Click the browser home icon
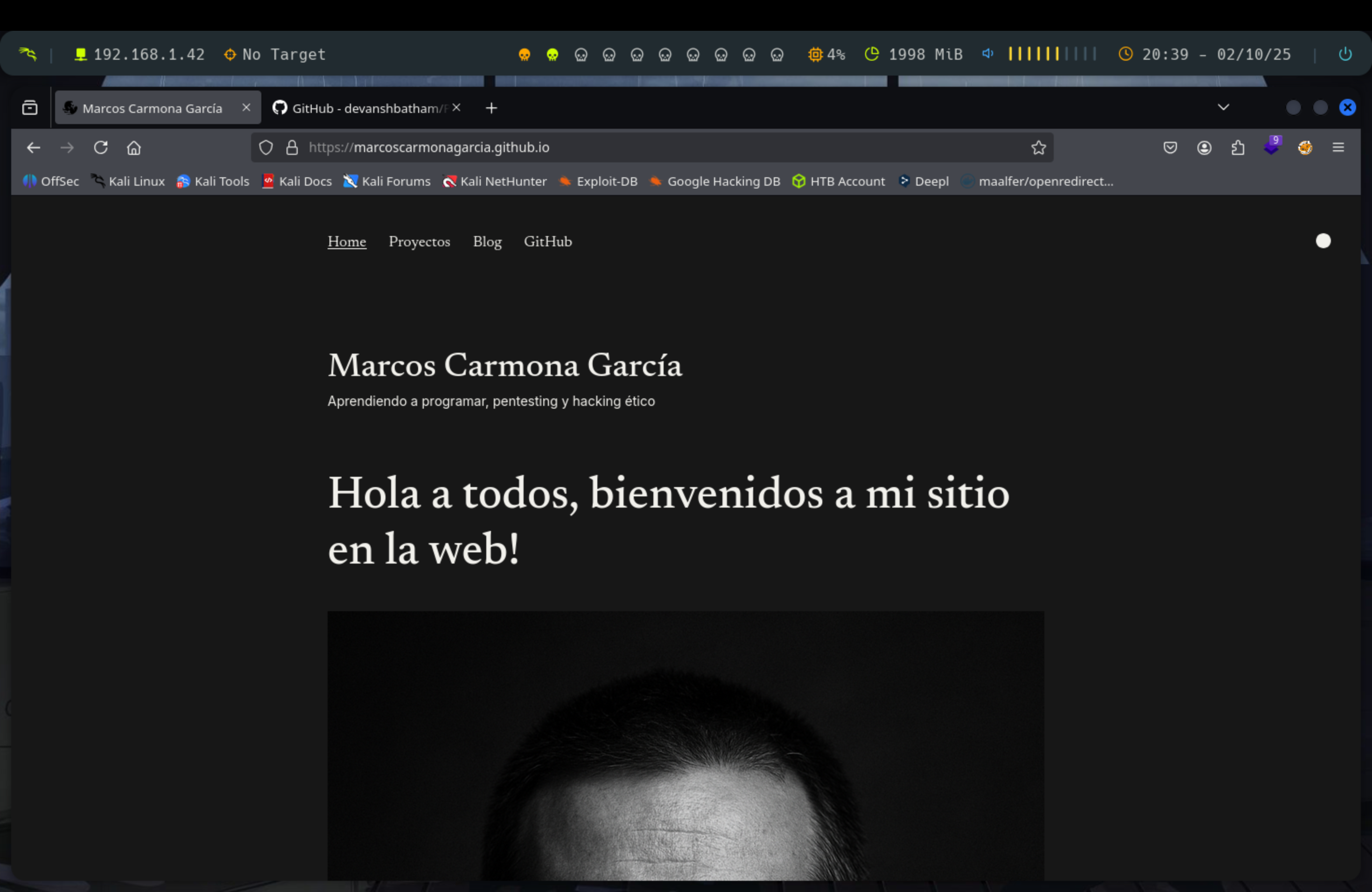 (134, 147)
